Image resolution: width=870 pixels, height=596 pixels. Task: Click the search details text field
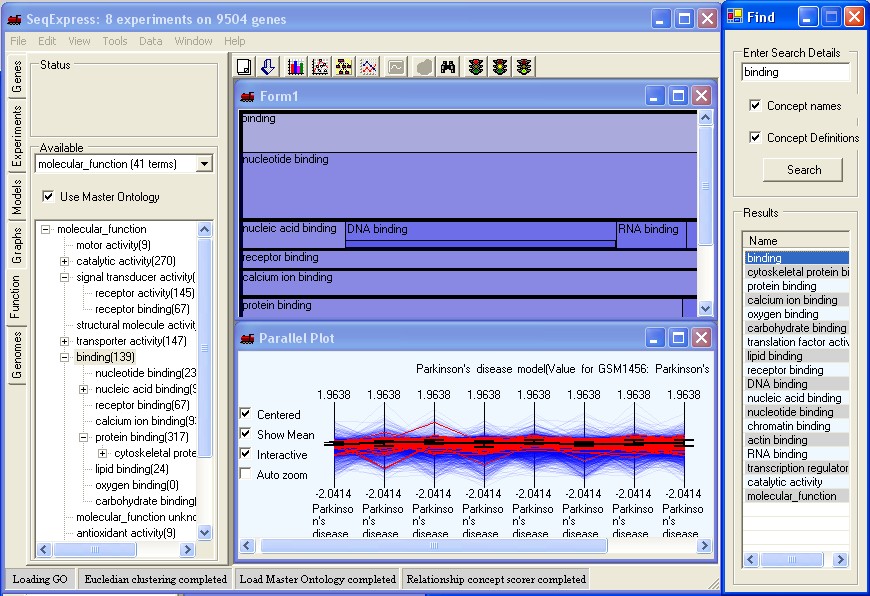pyautogui.click(x=795, y=72)
